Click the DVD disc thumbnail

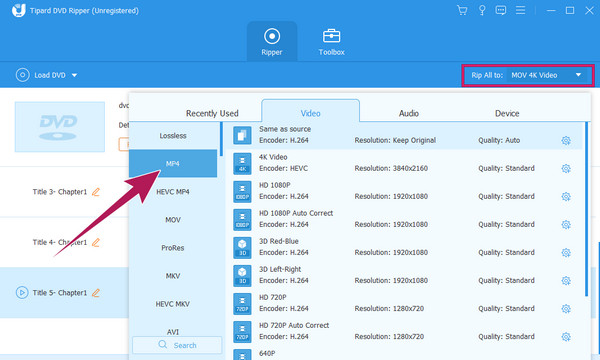click(60, 127)
